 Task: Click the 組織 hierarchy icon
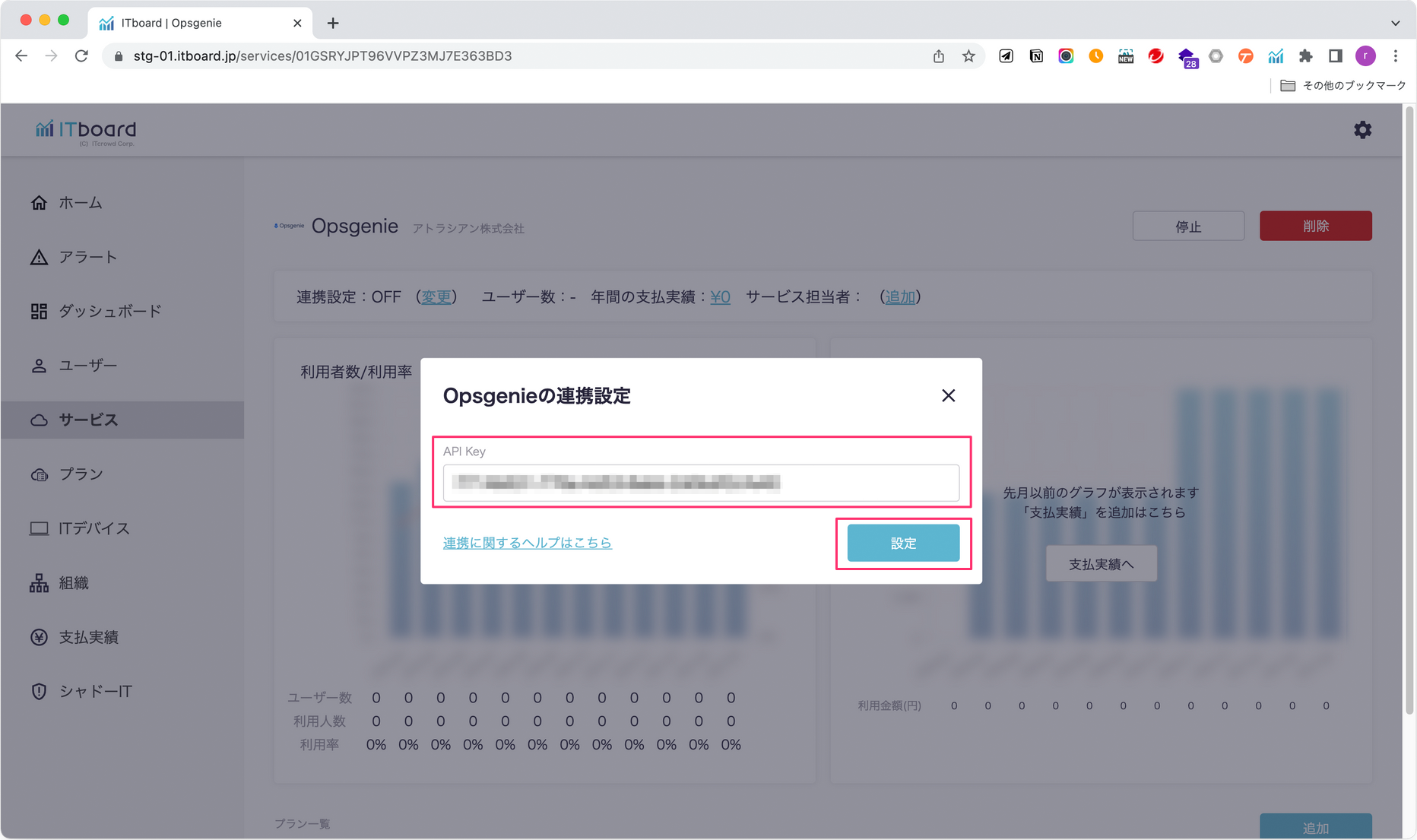click(x=39, y=583)
